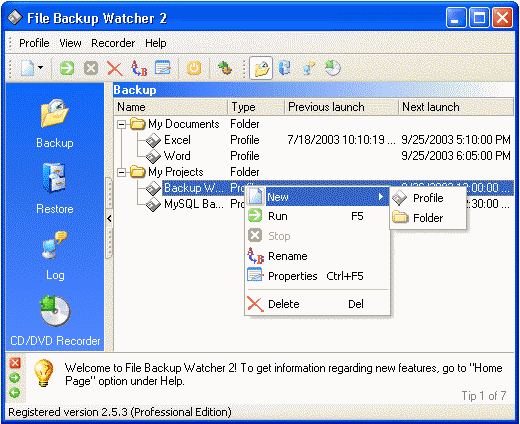
Task: Click Word's 9/25/2003 6:05:00 PM next launch
Action: [455, 156]
